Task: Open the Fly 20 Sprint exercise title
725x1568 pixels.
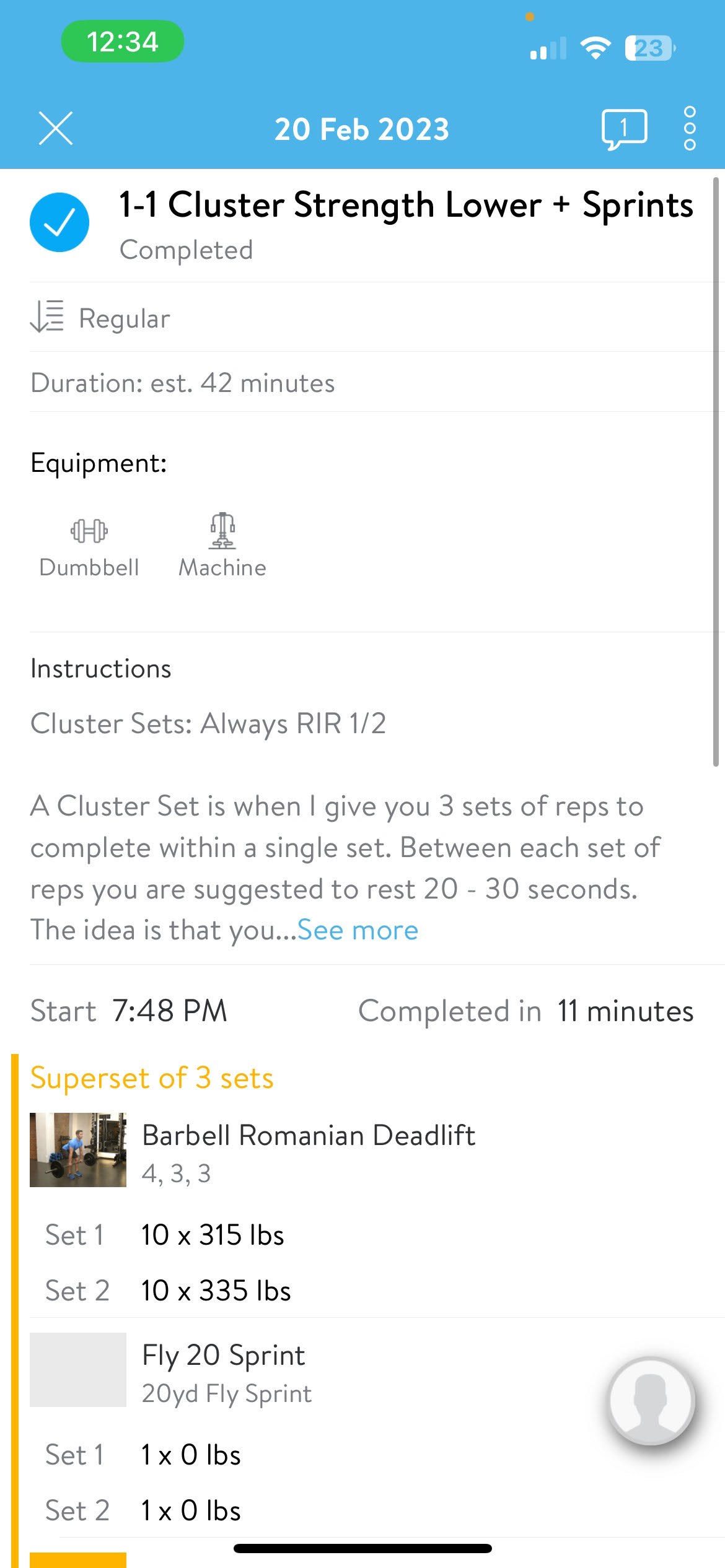Action: (x=224, y=1355)
